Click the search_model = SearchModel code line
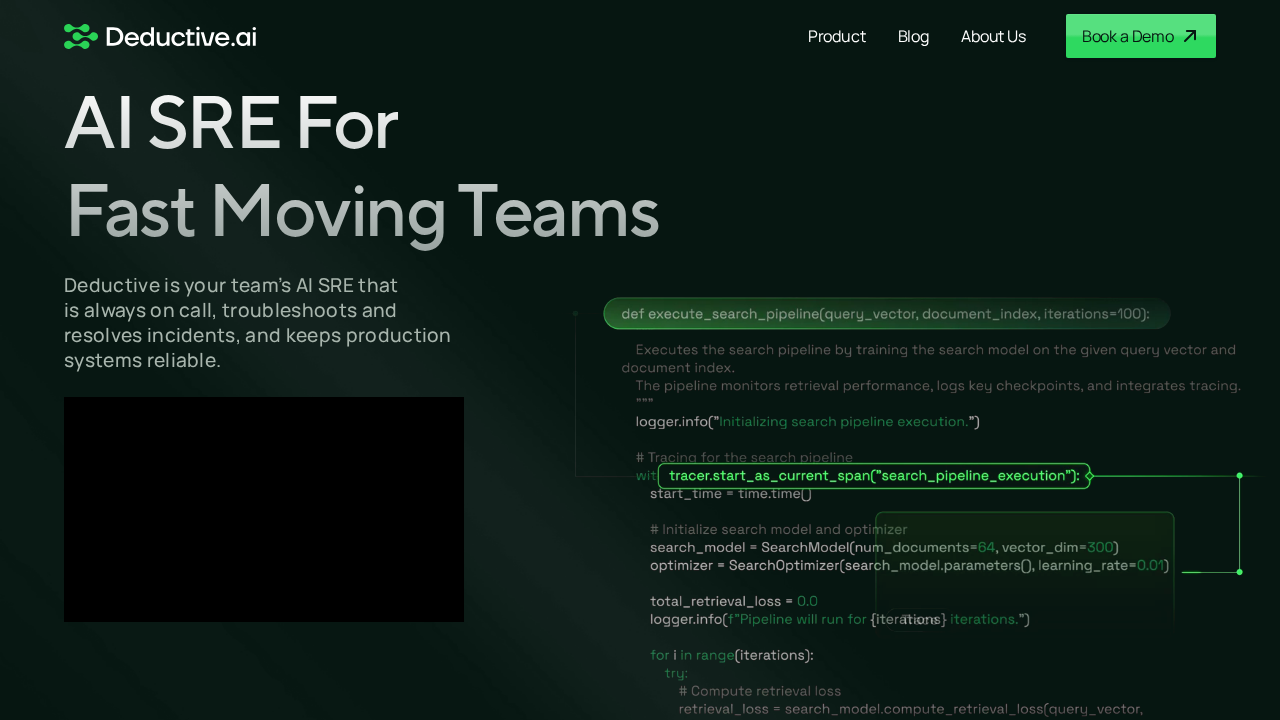This screenshot has width=1280, height=720. coord(883,547)
